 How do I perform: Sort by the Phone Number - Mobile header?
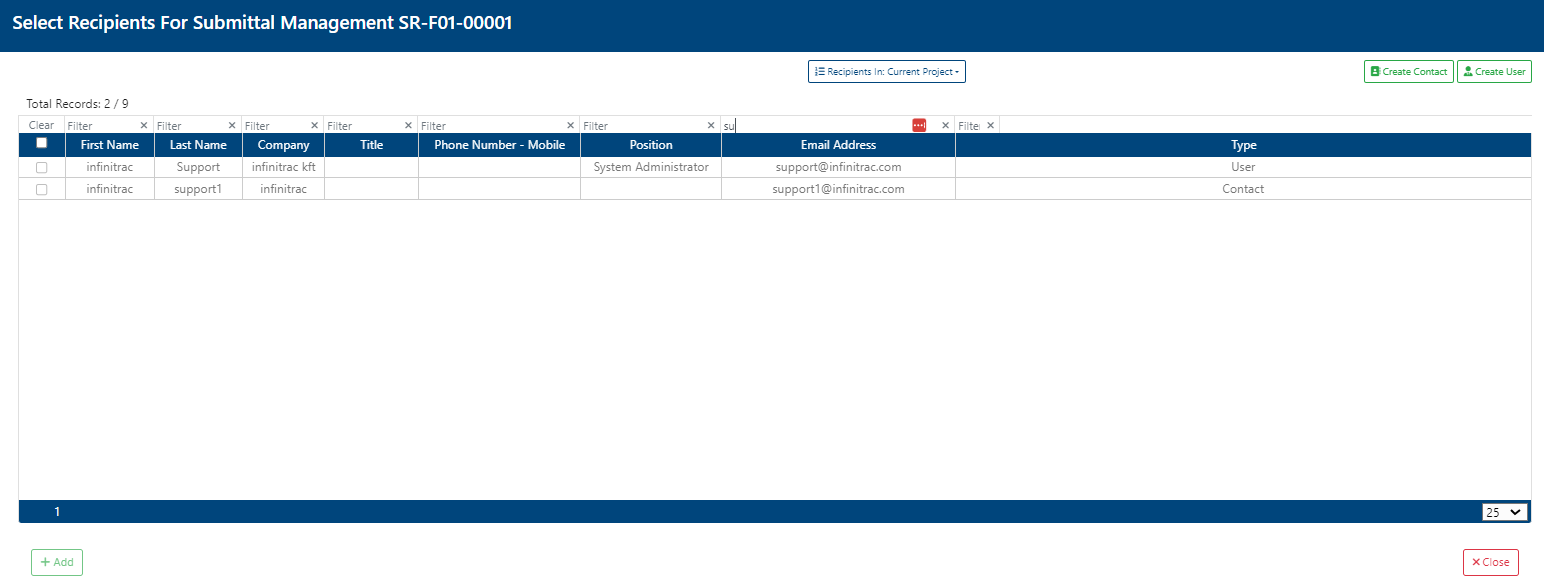[500, 145]
